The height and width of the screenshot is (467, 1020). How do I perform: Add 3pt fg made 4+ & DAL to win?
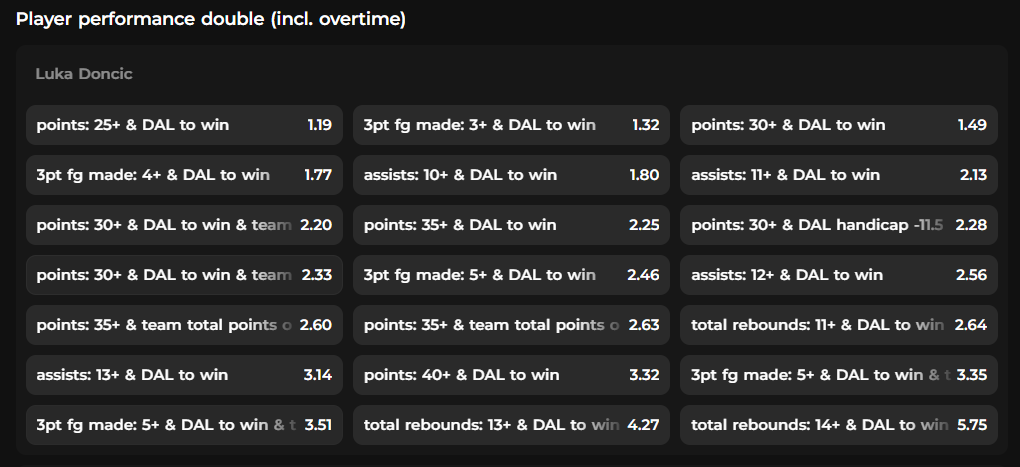[184, 175]
